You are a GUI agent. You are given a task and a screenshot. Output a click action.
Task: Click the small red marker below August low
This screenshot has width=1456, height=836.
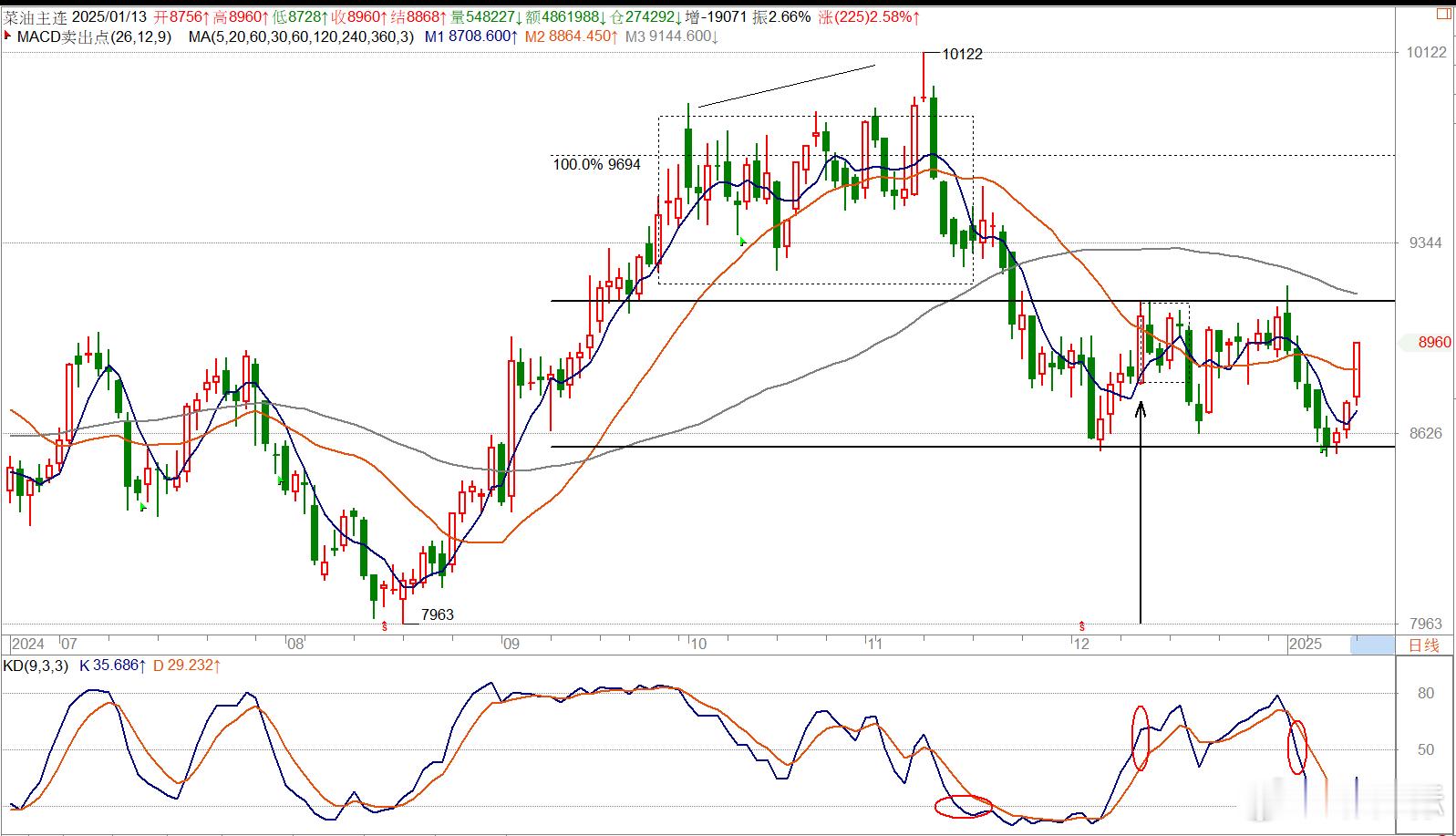click(x=385, y=626)
